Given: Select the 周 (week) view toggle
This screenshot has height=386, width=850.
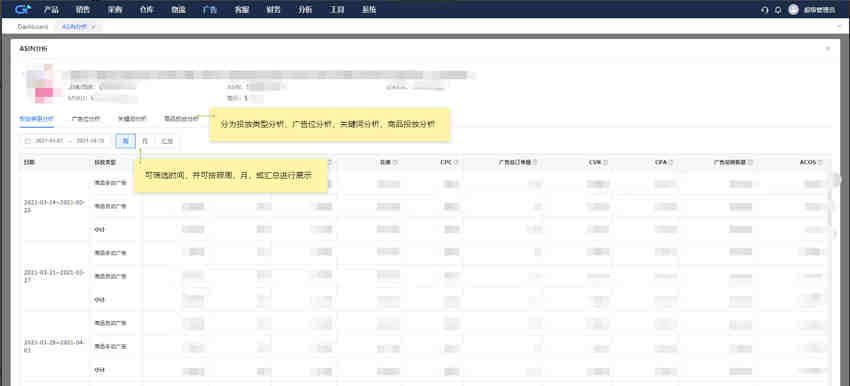Looking at the screenshot, I should (126, 141).
